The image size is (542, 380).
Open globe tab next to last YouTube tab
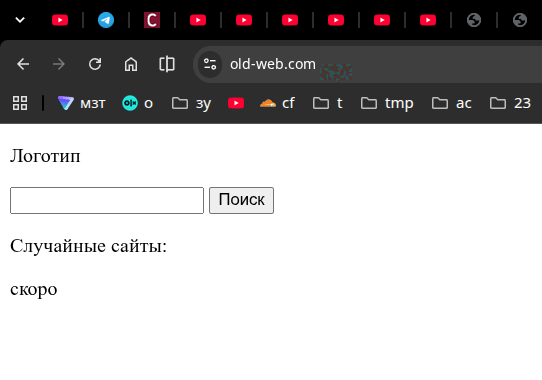click(x=474, y=20)
